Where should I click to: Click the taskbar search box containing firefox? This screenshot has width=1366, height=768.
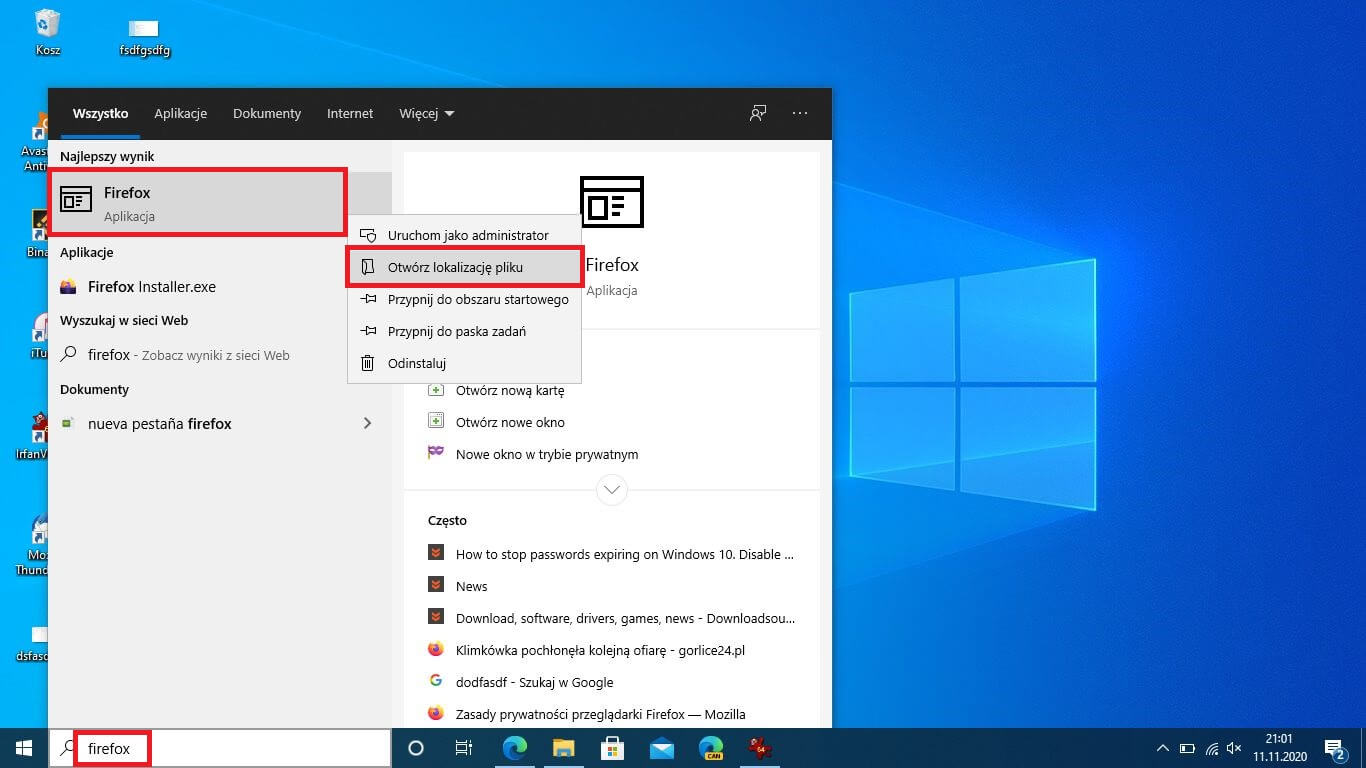coord(220,748)
